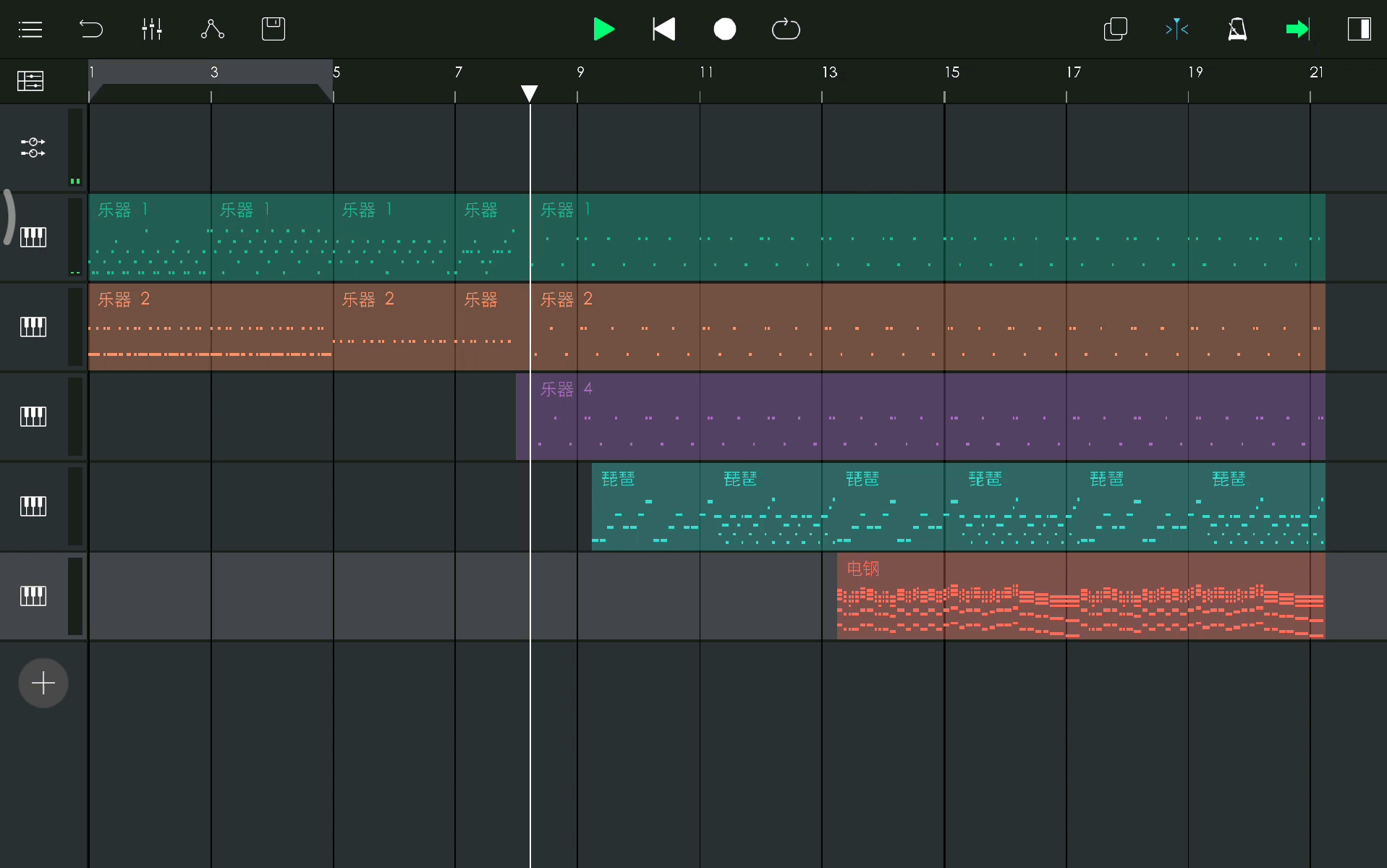Select the 电钢 red clip
Screen dimensions: 1387x868
(x=1081, y=596)
